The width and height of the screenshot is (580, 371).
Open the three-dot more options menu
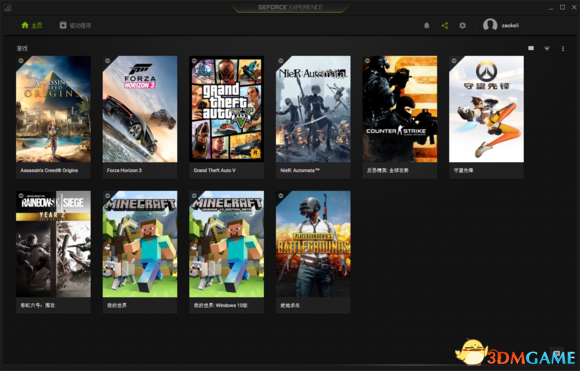coord(563,48)
